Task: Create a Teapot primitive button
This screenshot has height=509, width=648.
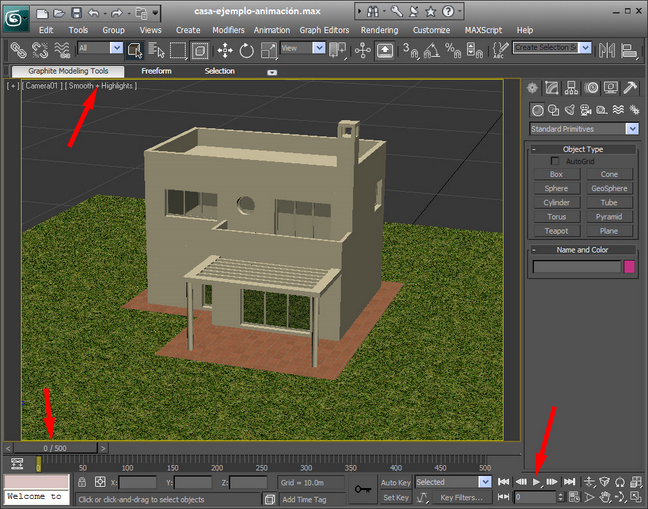Action: [x=556, y=231]
